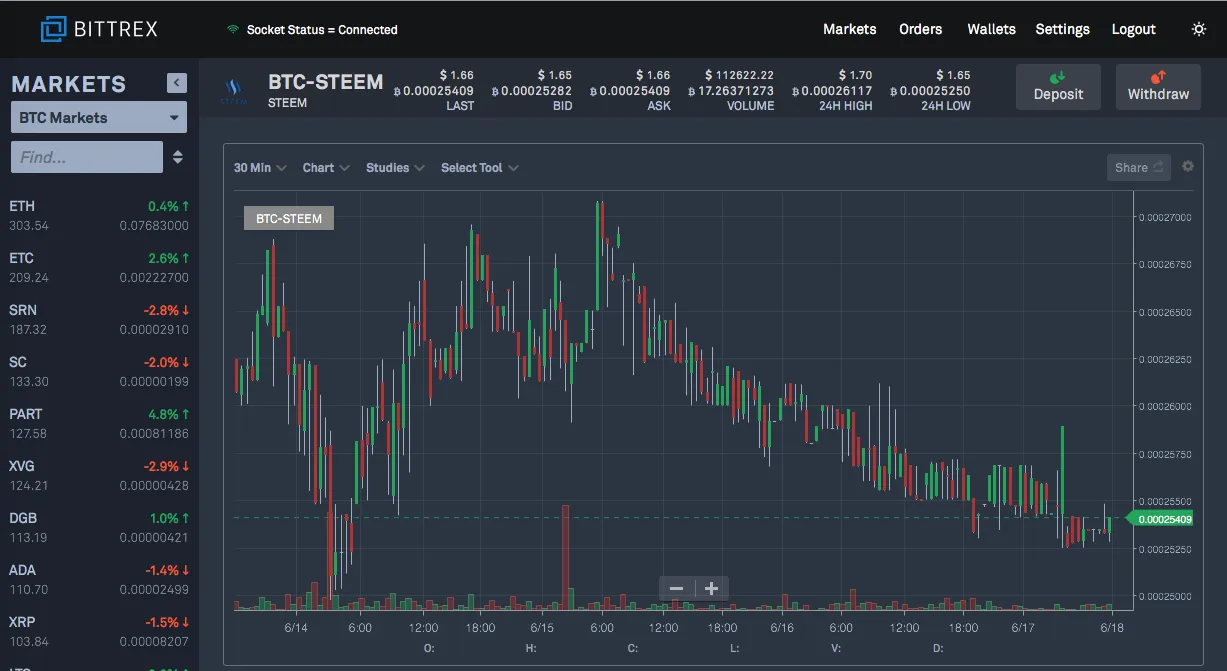Select the XVG market row
Screen dimensions: 1227x671
tap(99, 475)
